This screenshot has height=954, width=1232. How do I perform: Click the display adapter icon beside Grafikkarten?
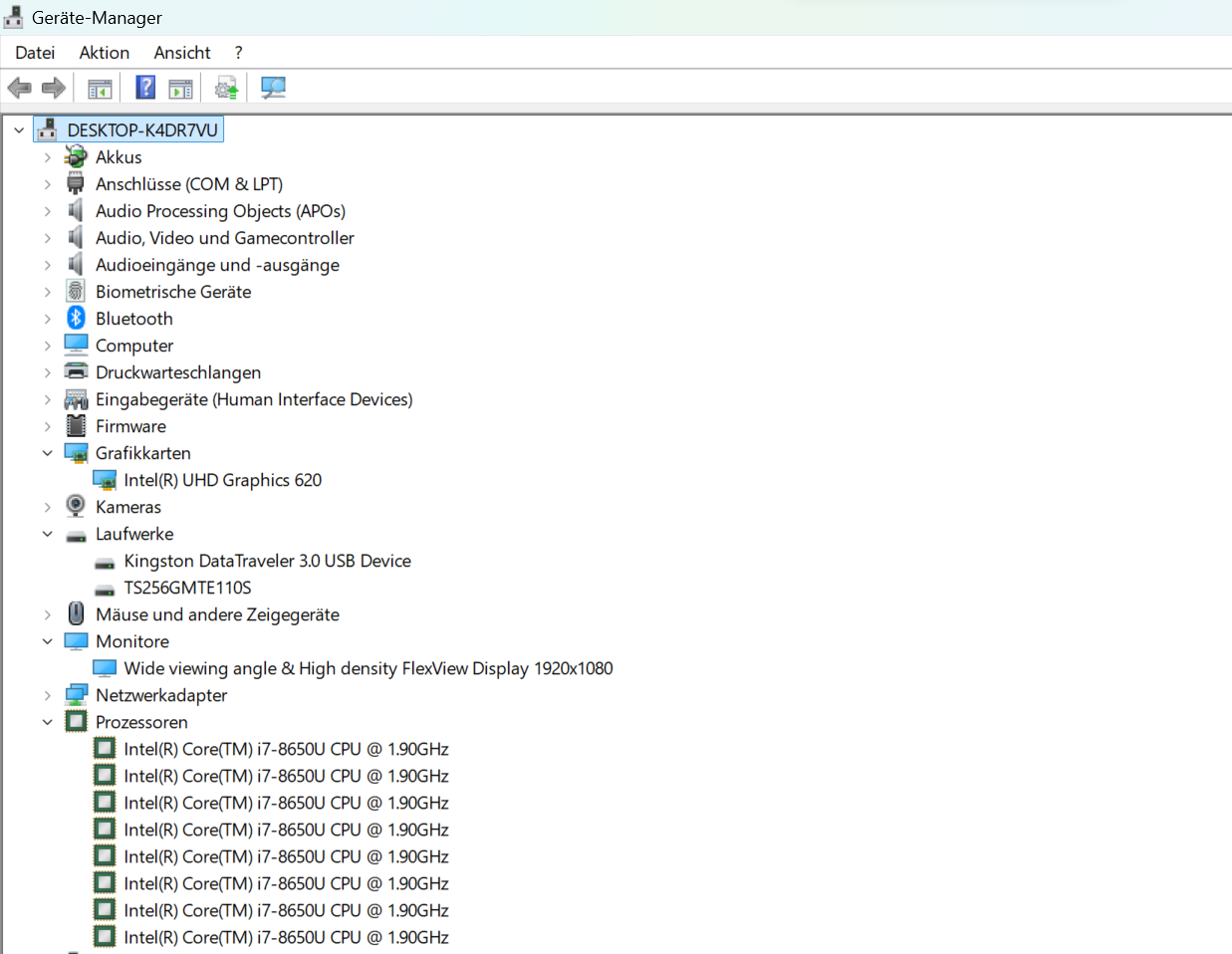pos(76,452)
